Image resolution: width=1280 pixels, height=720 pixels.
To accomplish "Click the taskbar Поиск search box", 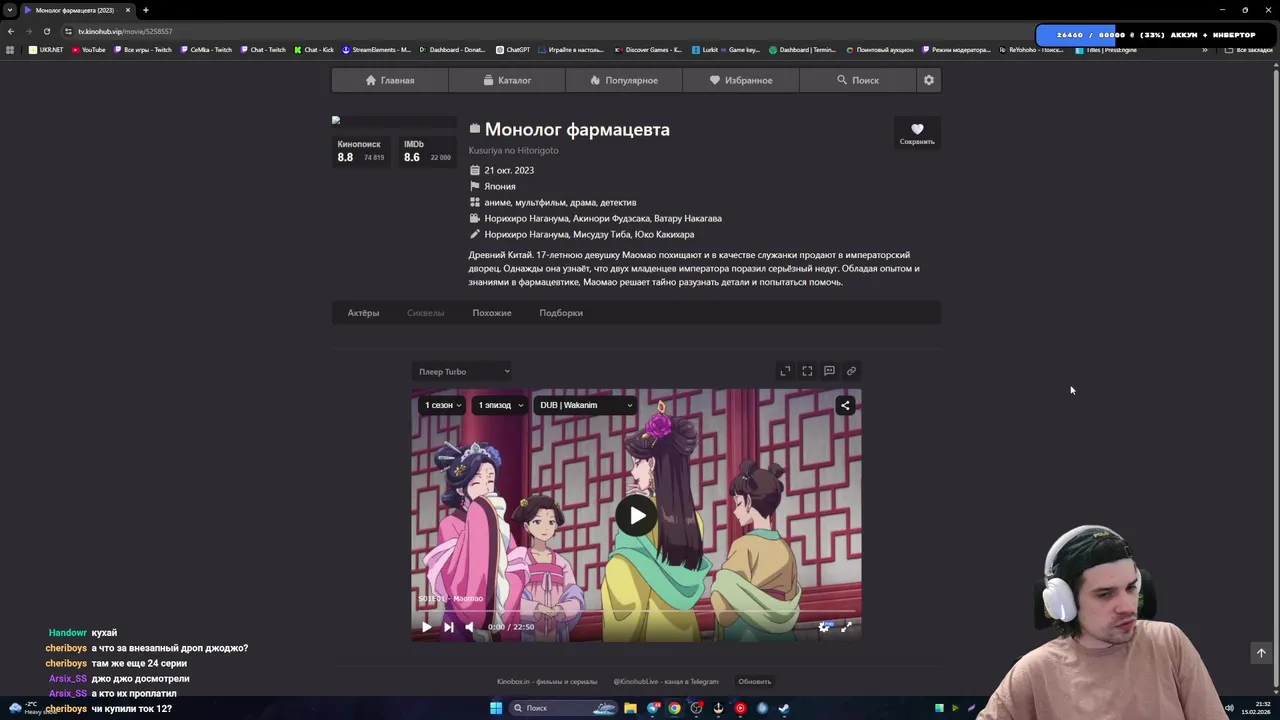I will [563, 708].
